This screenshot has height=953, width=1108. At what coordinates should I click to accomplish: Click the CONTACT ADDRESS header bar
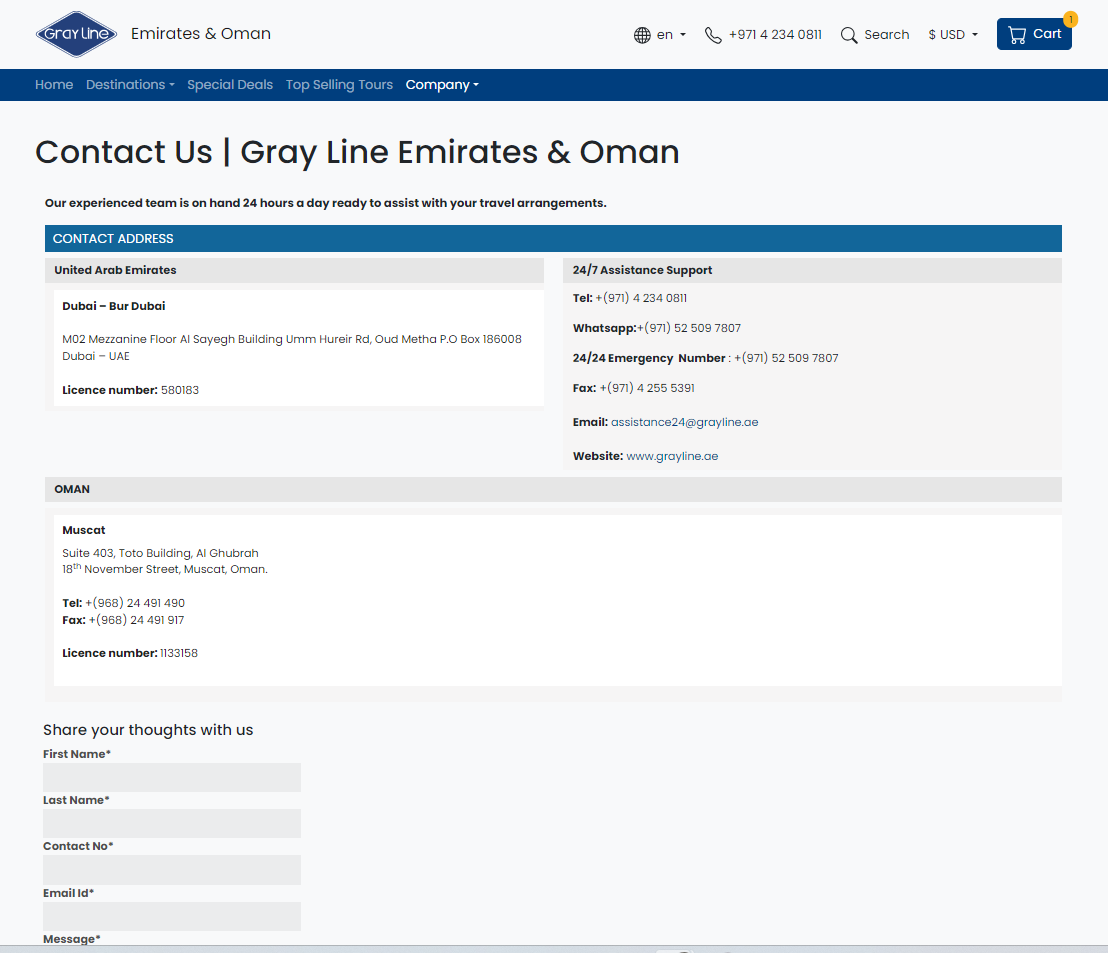click(553, 239)
